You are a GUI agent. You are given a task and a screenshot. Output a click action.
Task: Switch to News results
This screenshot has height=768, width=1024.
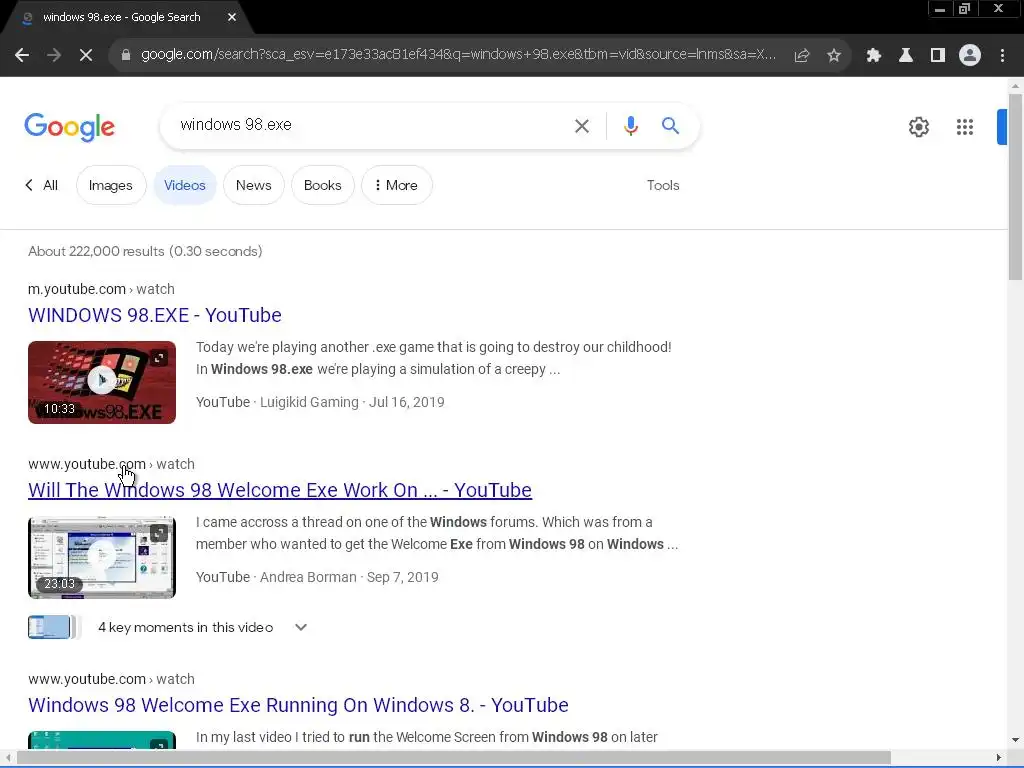click(253, 185)
